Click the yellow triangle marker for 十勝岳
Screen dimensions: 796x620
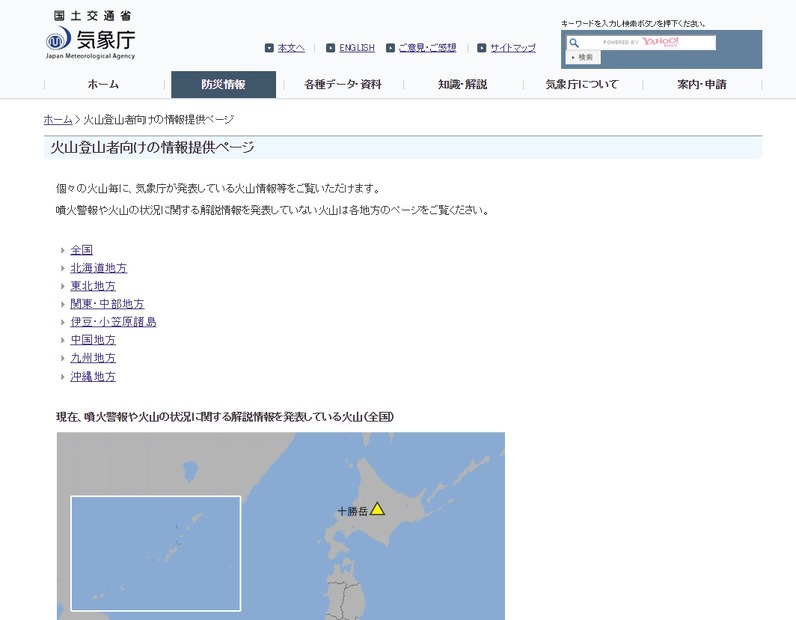click(377, 509)
